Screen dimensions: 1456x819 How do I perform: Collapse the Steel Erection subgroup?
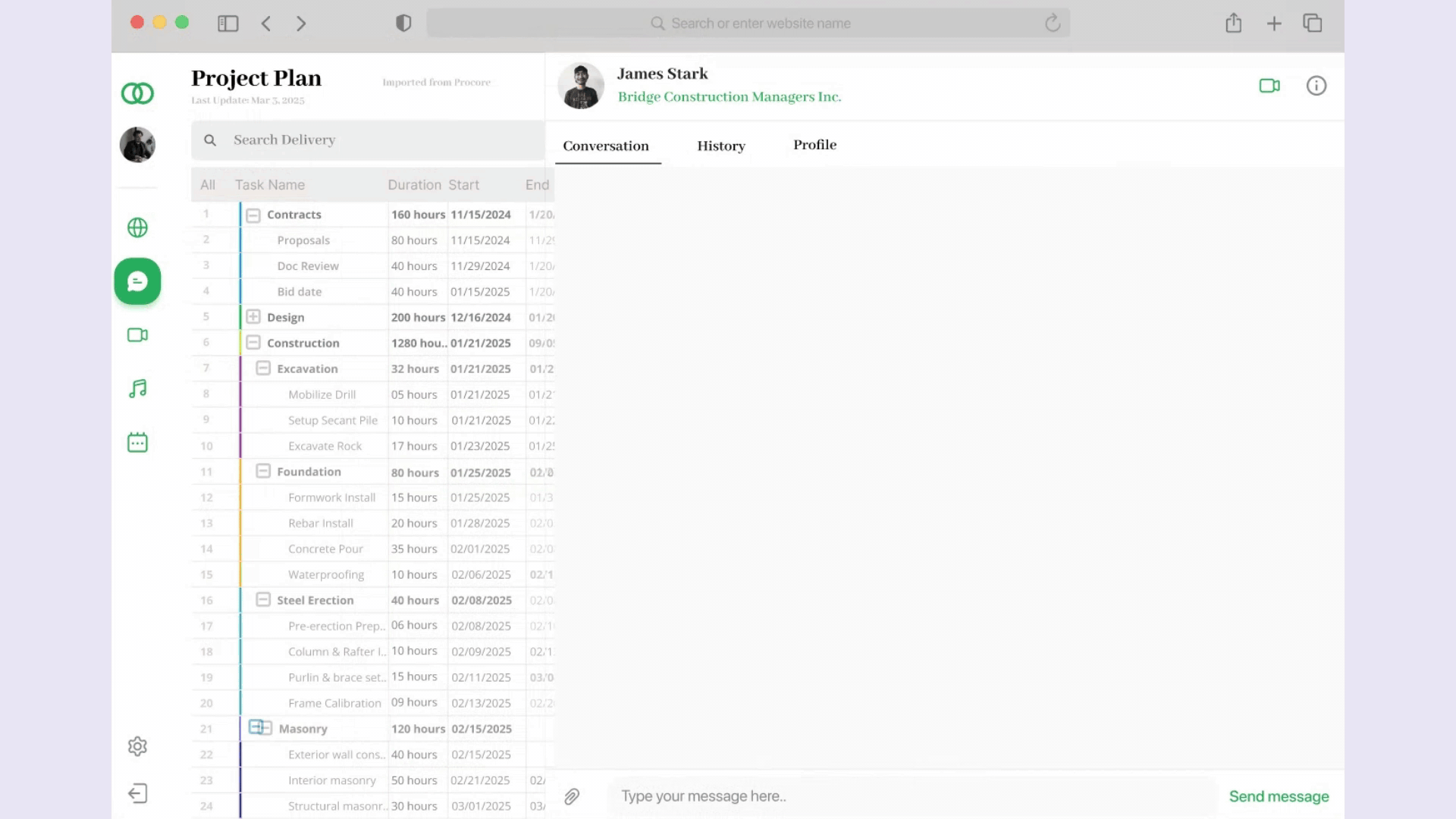click(263, 599)
